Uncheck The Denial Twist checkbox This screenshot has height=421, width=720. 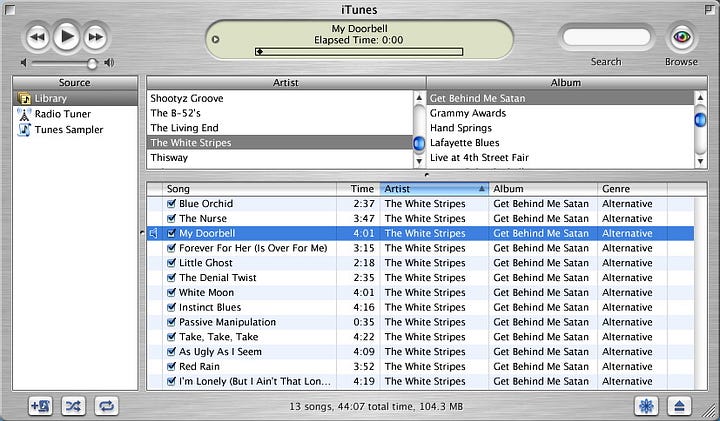coord(171,277)
